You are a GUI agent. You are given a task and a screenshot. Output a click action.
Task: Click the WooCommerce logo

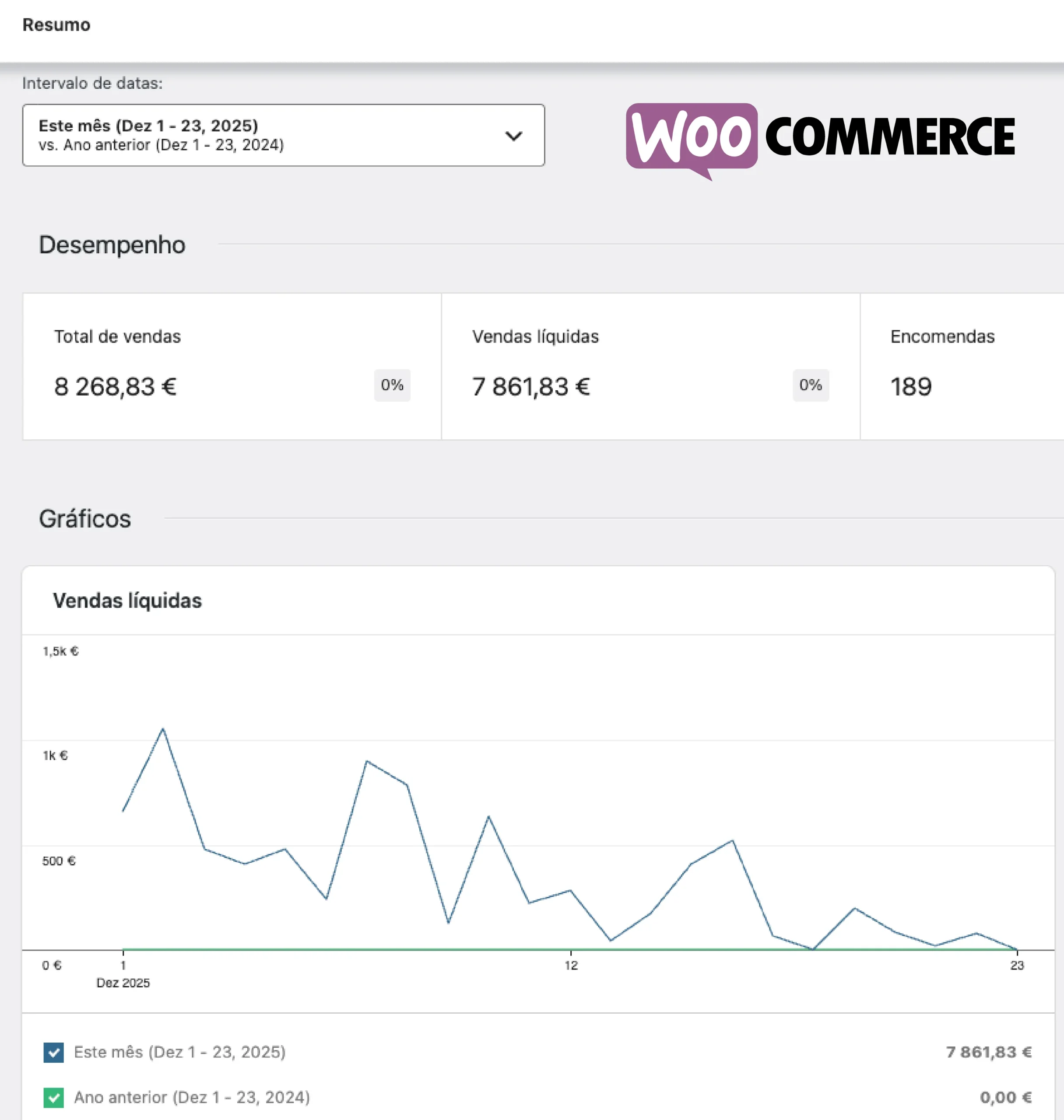tap(820, 138)
